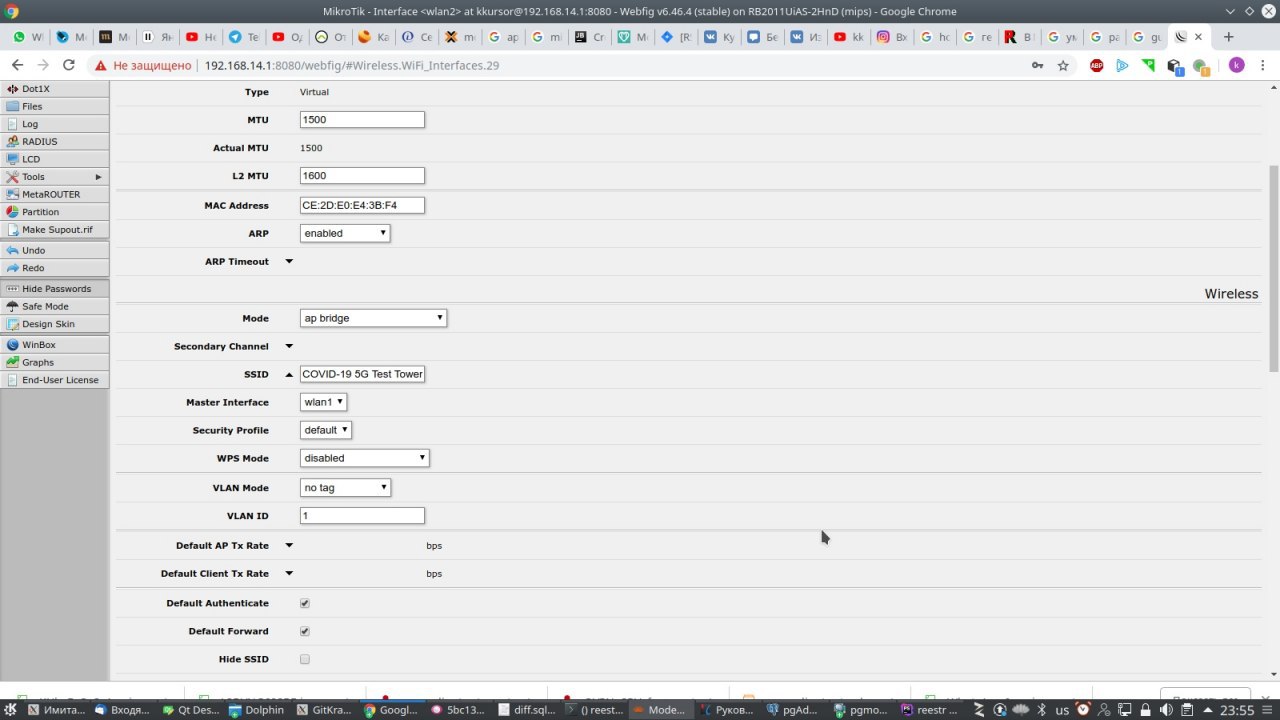
Task: Open MetaROUTER in the sidebar
Action: 55,194
